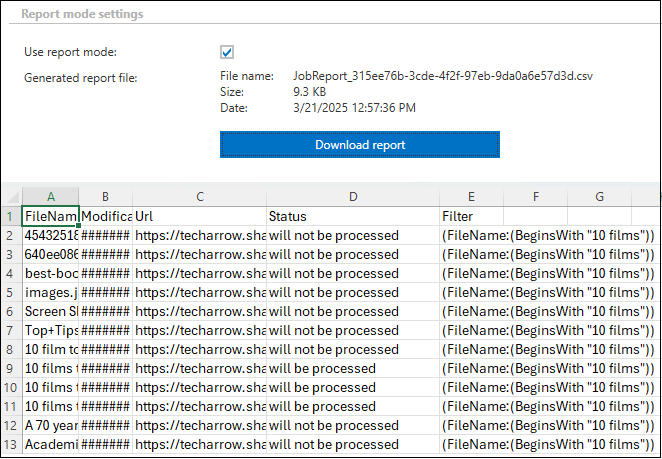Select 'will be processed' cell in row 9
The height and width of the screenshot is (459, 662).
[x=352, y=368]
